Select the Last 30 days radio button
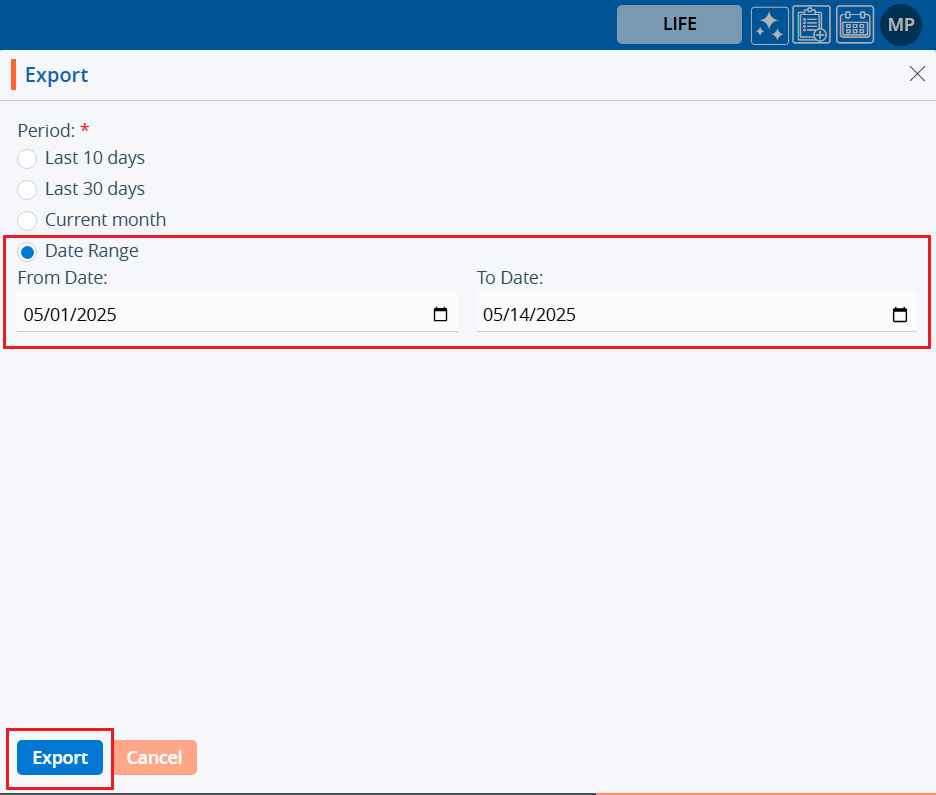936x795 pixels. 28,190
